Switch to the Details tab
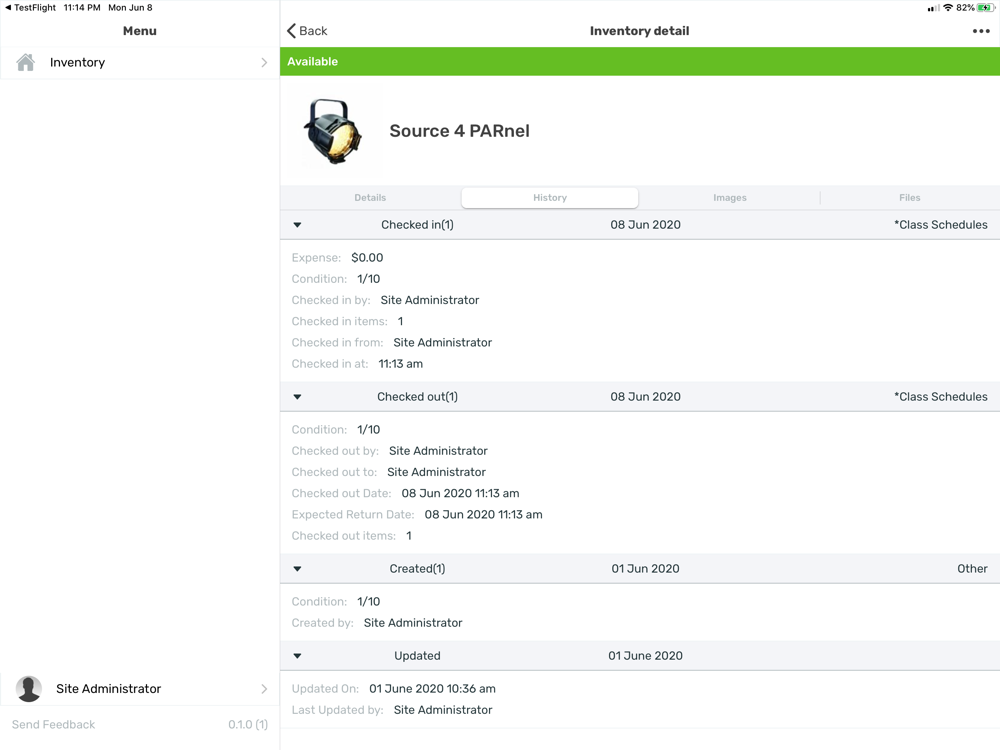 coord(371,198)
